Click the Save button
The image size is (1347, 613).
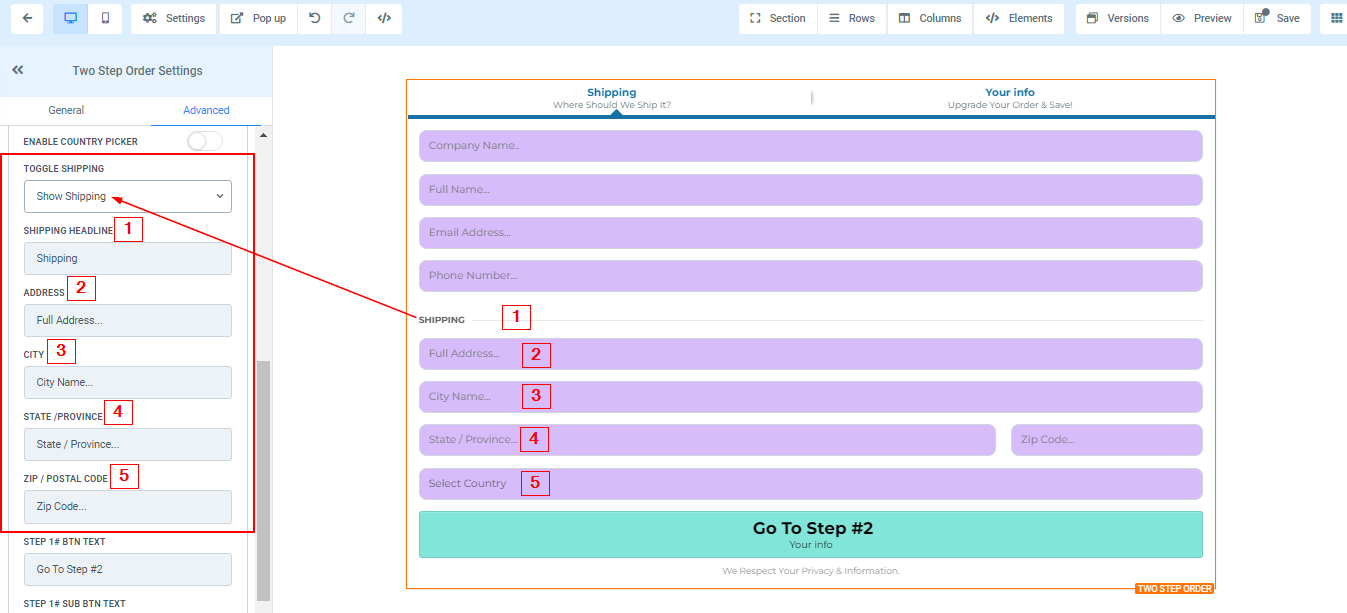(x=1277, y=18)
